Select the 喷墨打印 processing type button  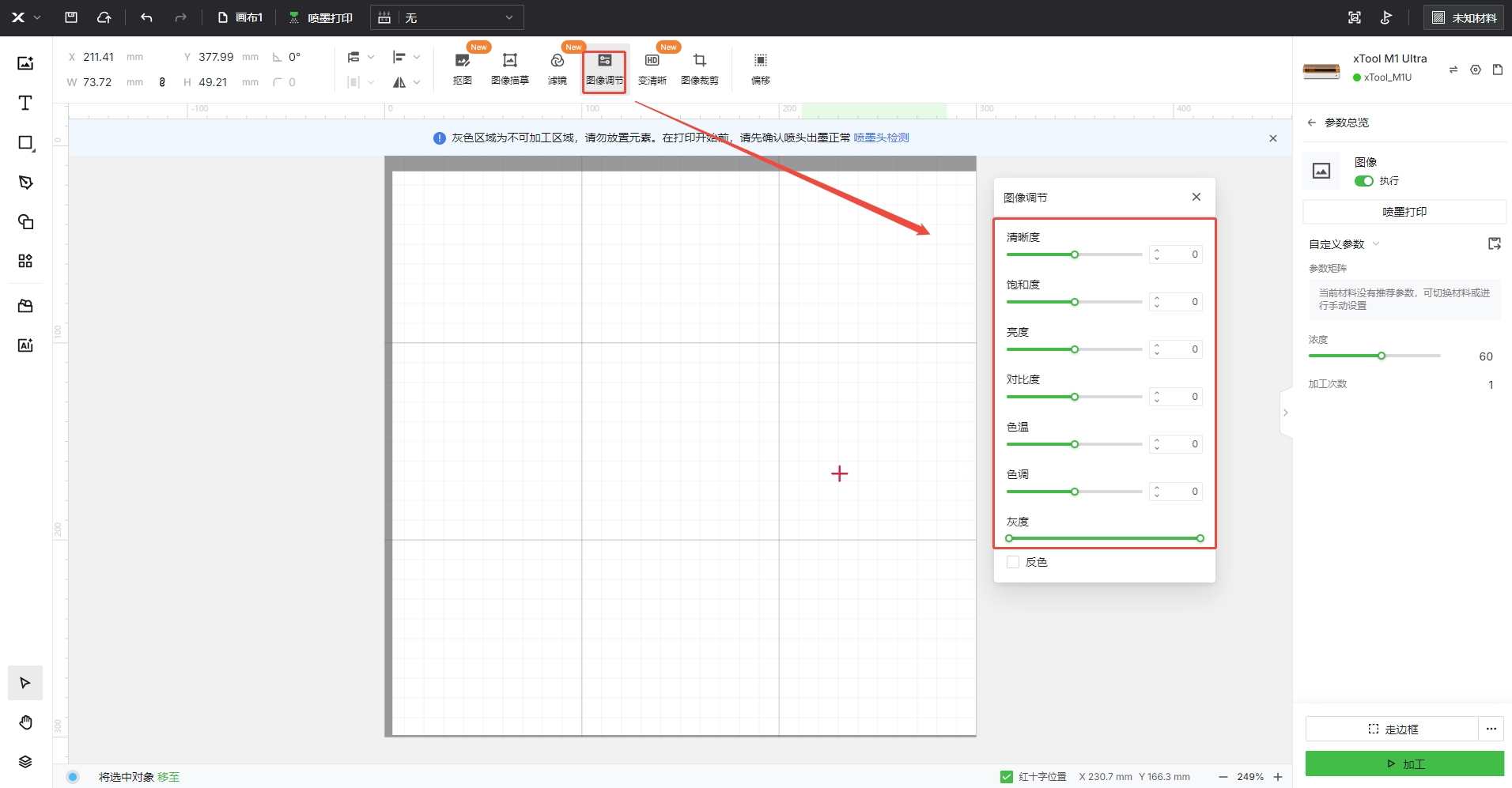point(1404,212)
